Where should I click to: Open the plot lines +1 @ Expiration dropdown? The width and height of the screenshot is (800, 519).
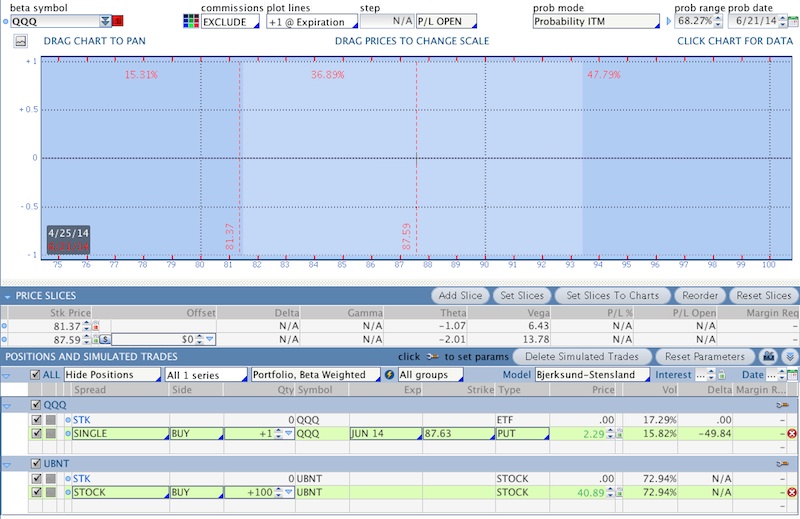(312, 22)
